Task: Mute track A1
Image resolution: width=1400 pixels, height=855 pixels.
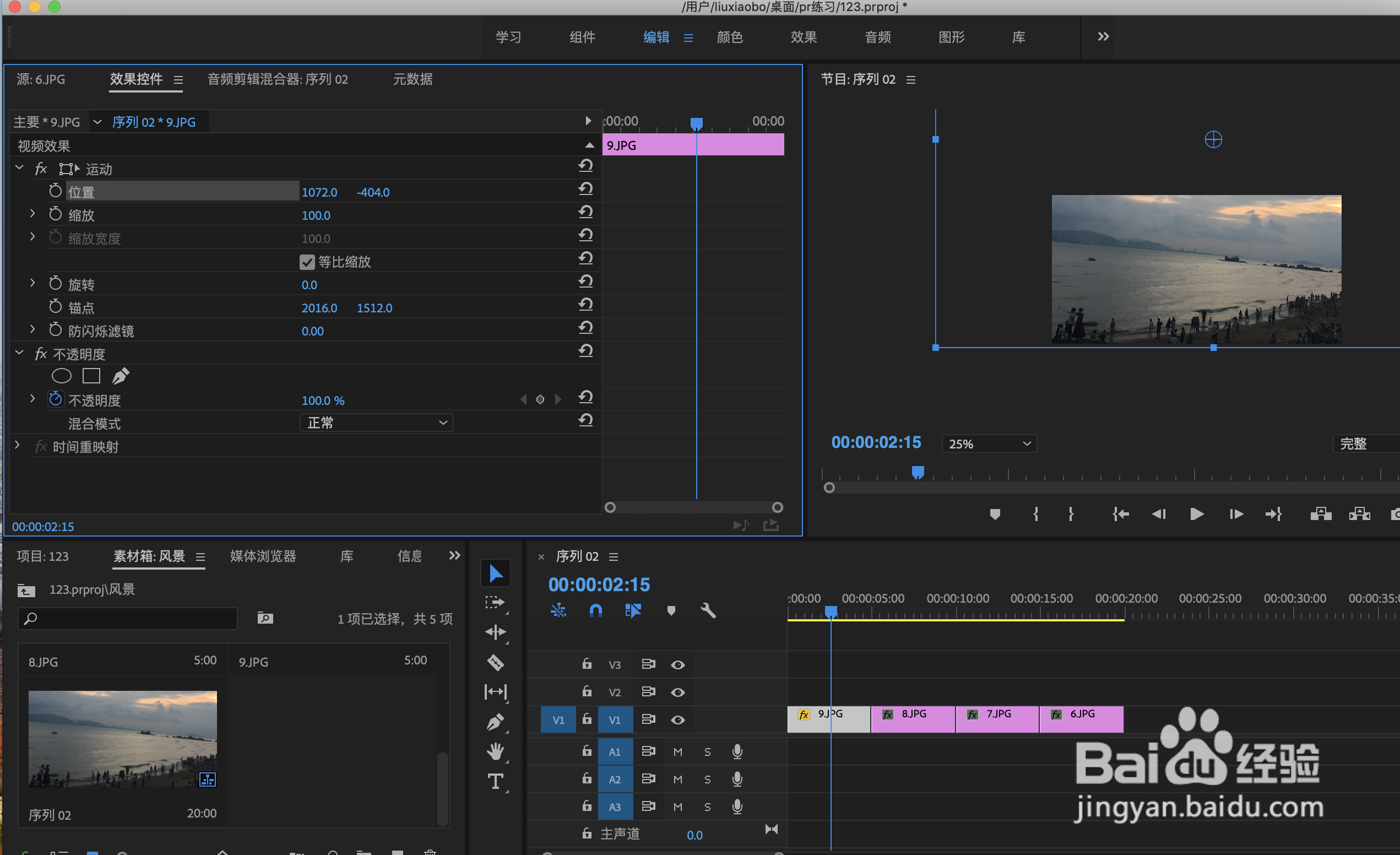Action: pyautogui.click(x=677, y=751)
